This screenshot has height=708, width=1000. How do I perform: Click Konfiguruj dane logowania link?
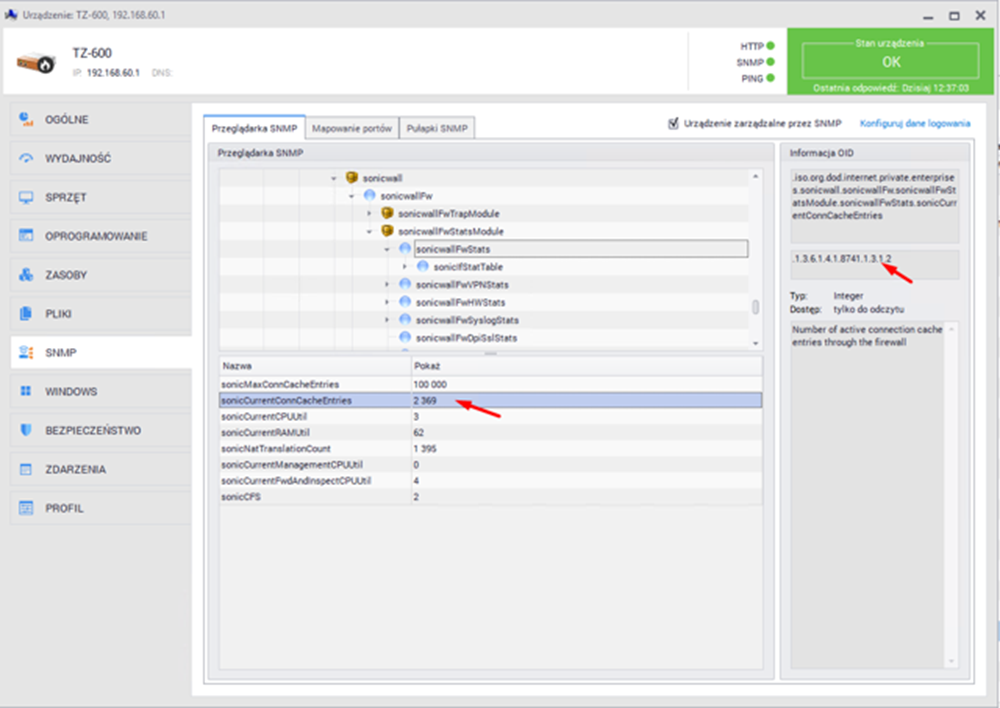coord(914,124)
